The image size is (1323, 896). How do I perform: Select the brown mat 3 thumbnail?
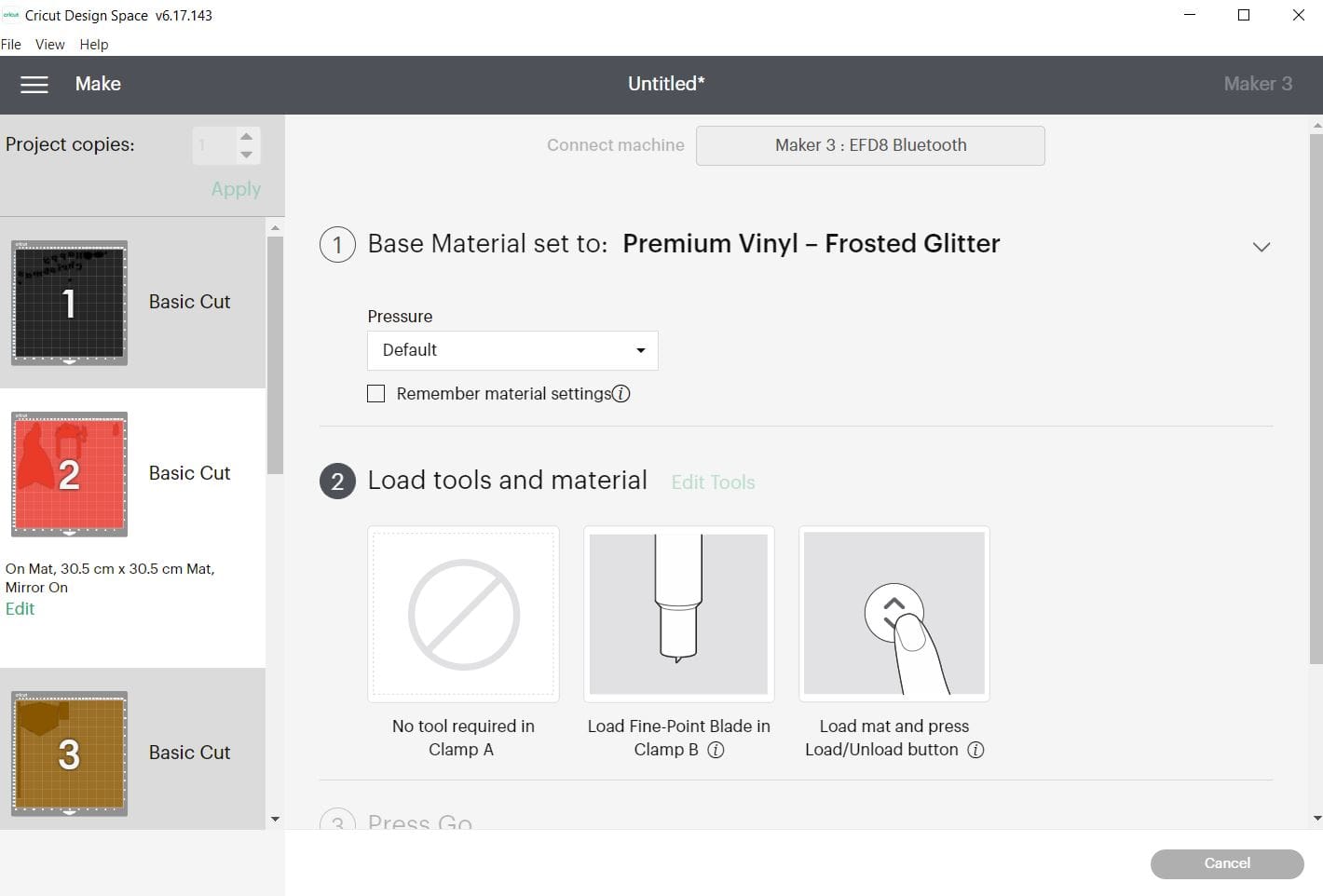(x=69, y=753)
